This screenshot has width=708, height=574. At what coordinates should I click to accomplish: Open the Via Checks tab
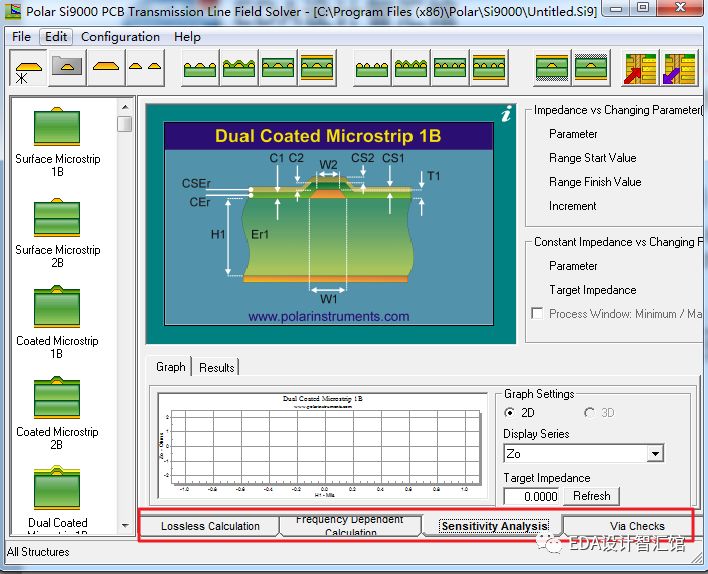click(x=637, y=526)
